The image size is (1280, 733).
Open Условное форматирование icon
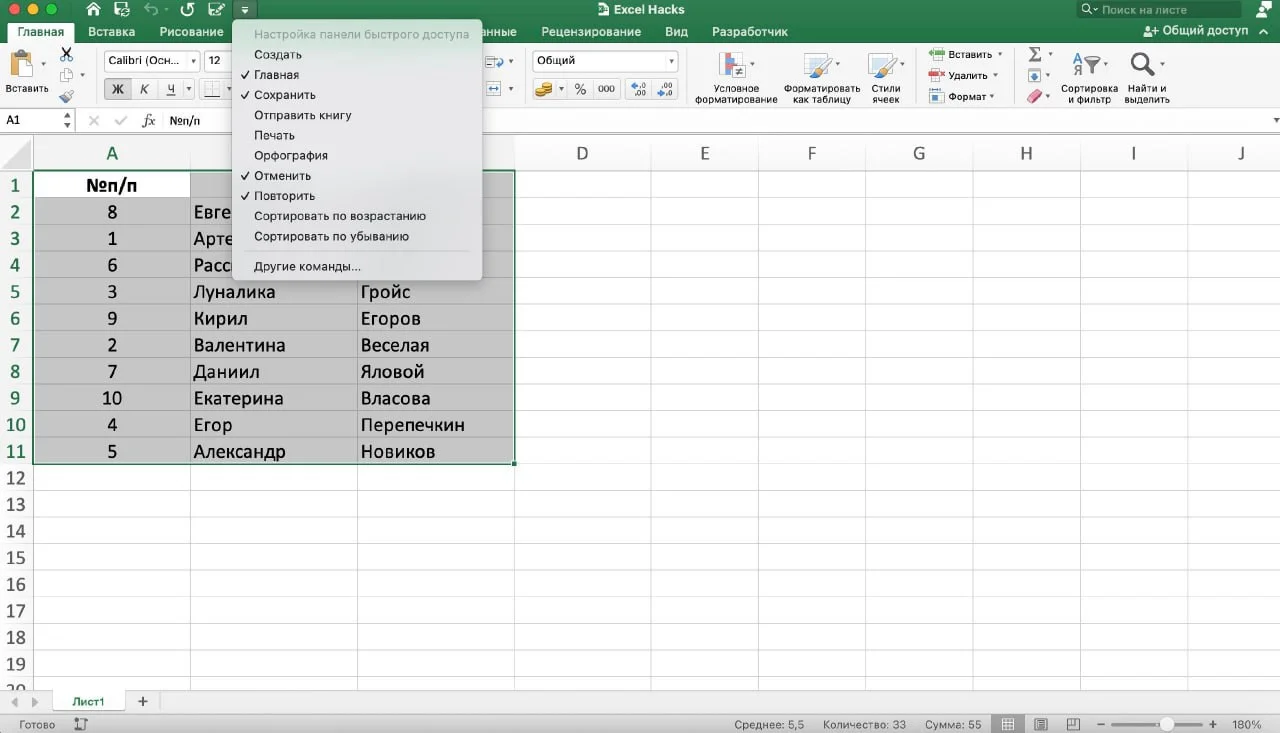(736, 78)
